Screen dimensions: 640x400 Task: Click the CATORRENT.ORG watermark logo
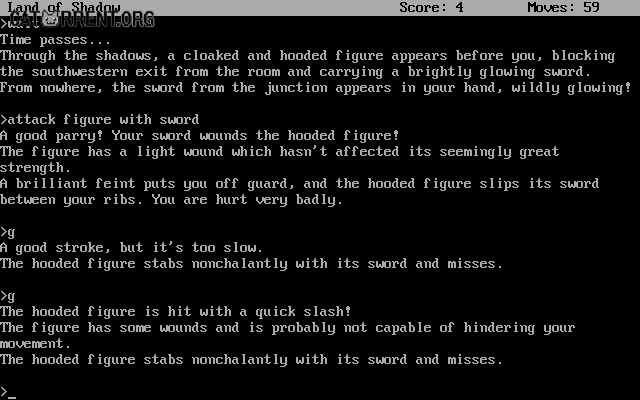pyautogui.click(x=82, y=19)
